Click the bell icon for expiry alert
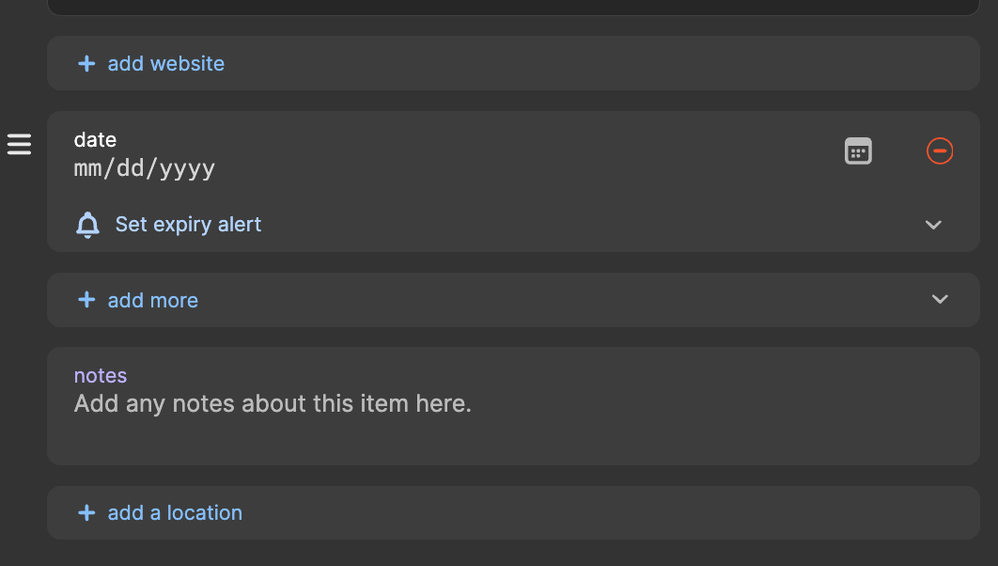Image resolution: width=998 pixels, height=566 pixels. point(88,225)
